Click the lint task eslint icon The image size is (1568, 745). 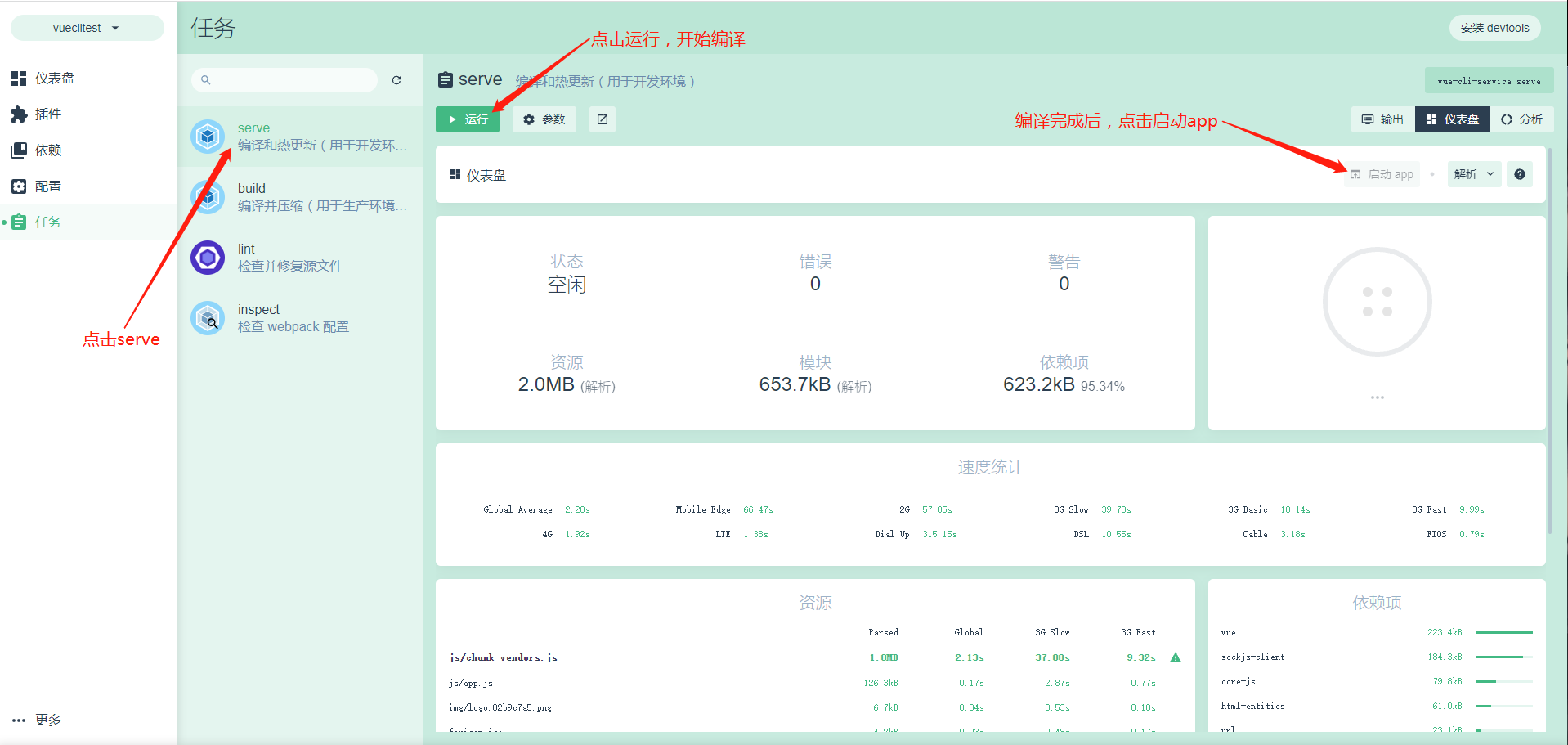coord(208,258)
